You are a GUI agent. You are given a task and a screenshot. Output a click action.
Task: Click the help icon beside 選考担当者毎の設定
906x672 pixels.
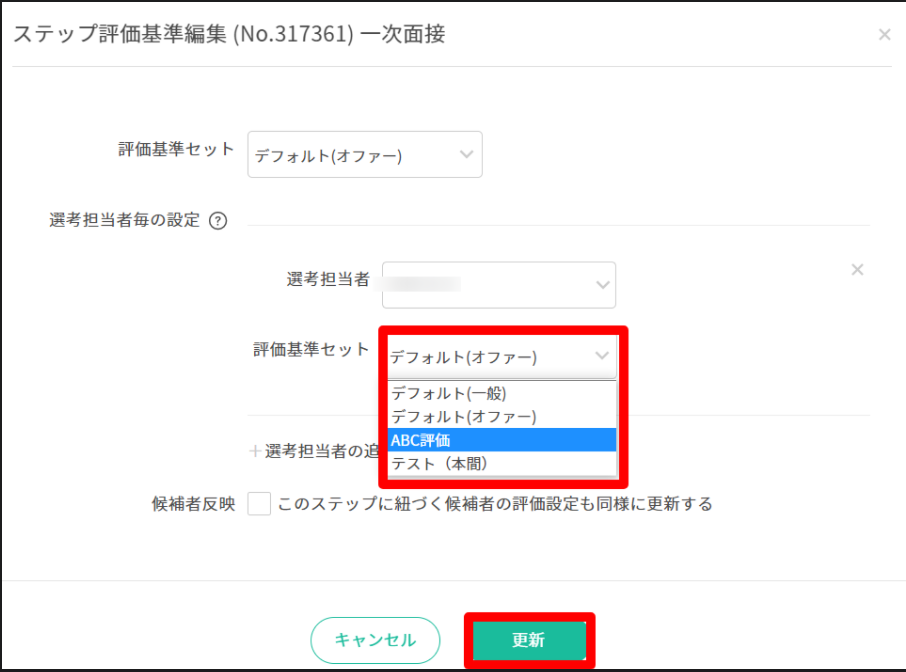(217, 221)
